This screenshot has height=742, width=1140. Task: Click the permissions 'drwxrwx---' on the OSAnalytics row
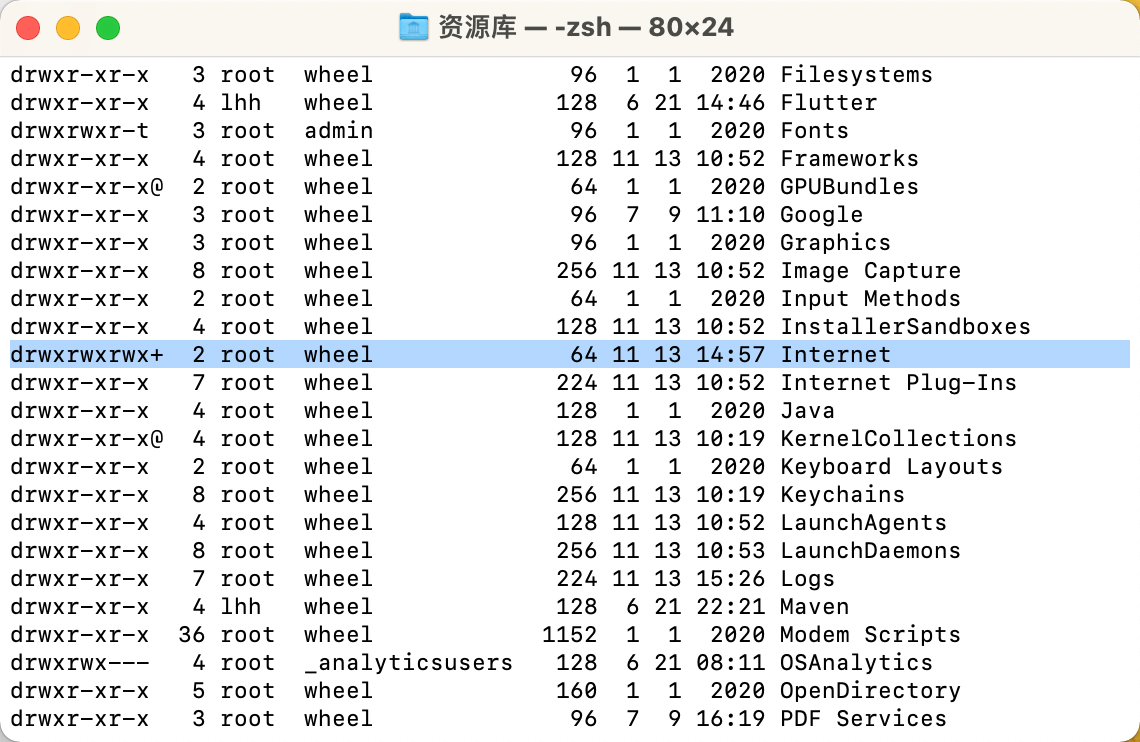pos(80,663)
